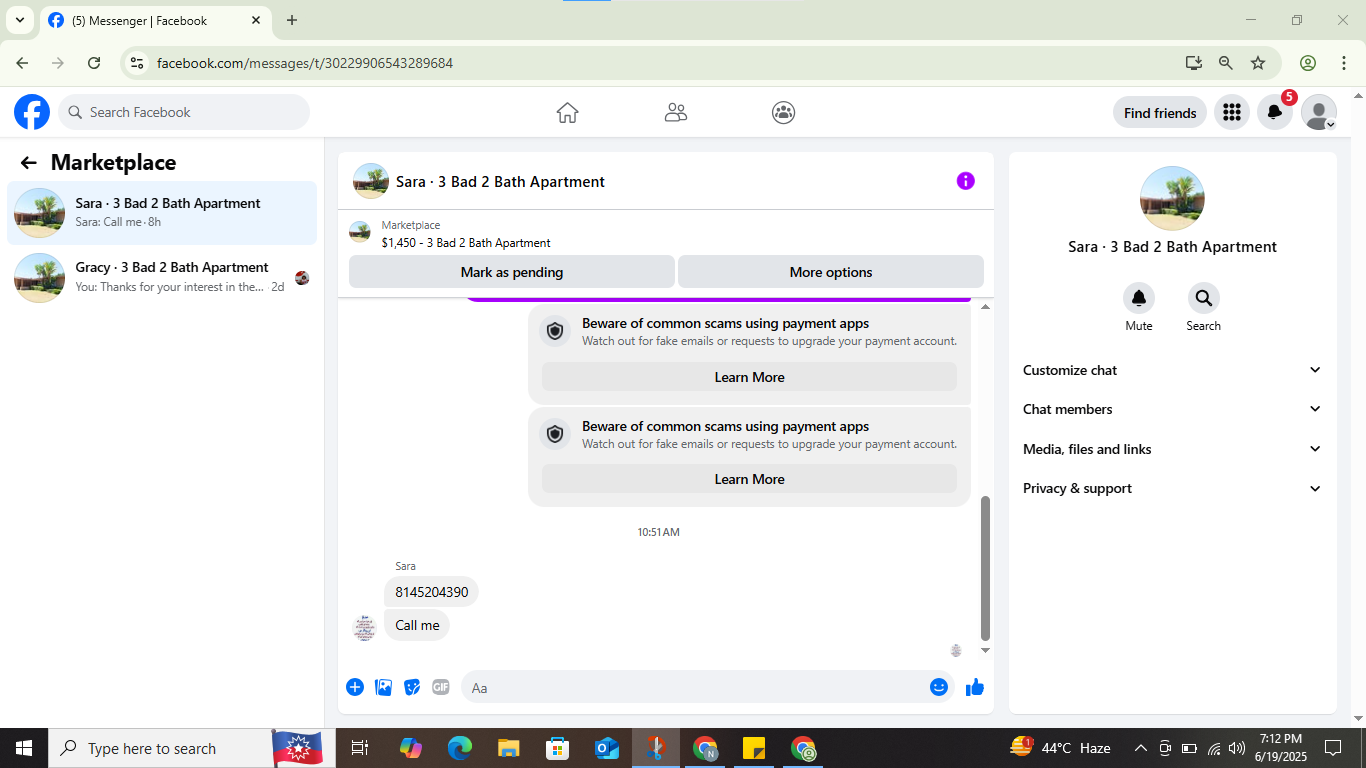The width and height of the screenshot is (1366, 768).
Task: Expand Chat members section
Action: [x=1172, y=409]
